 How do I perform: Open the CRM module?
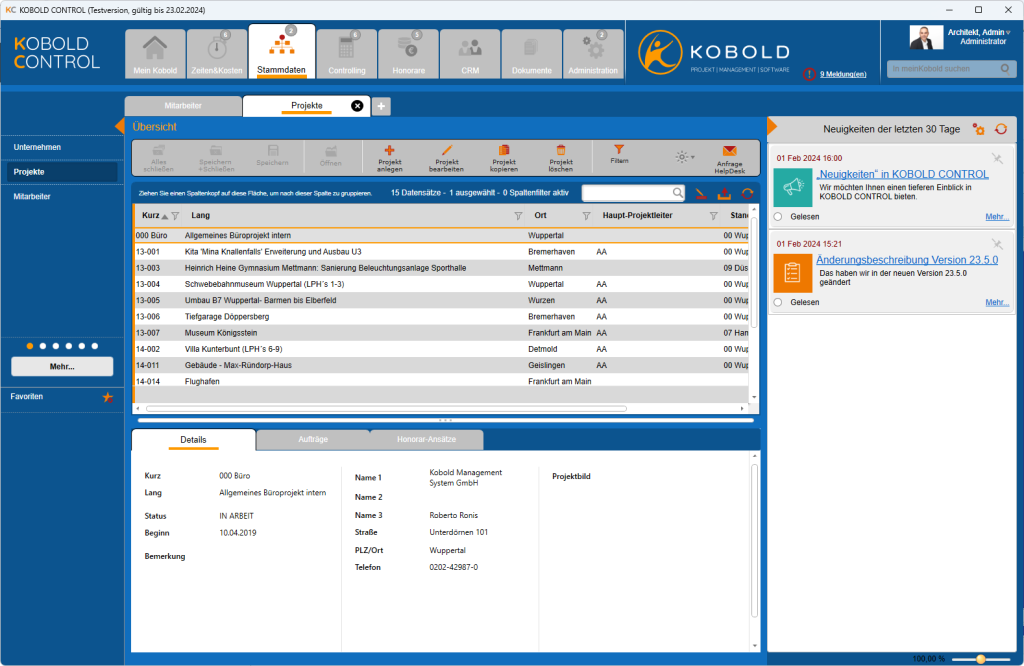pyautogui.click(x=470, y=54)
